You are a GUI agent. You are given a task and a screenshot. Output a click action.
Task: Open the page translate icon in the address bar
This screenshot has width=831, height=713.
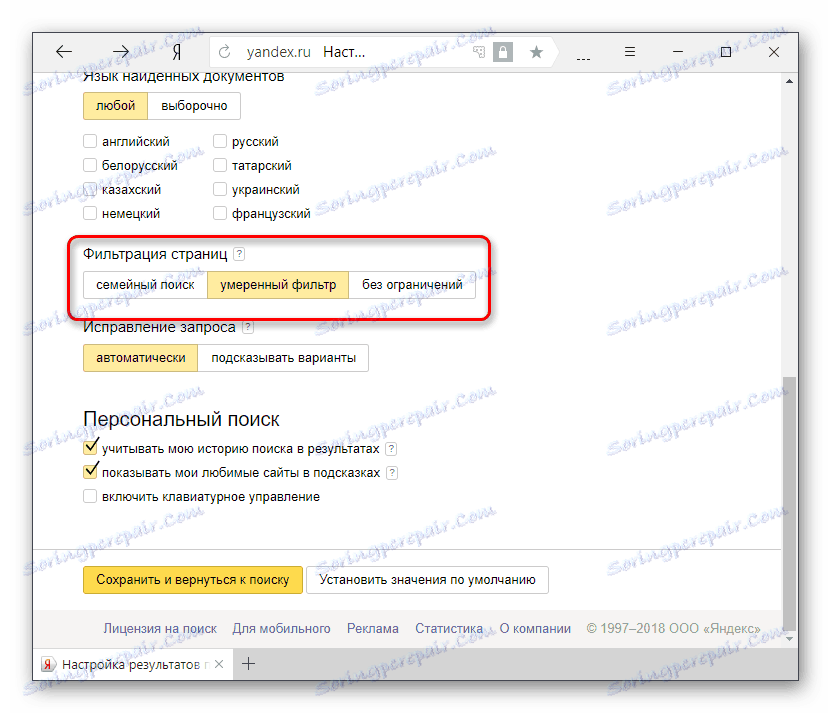[x=478, y=51]
